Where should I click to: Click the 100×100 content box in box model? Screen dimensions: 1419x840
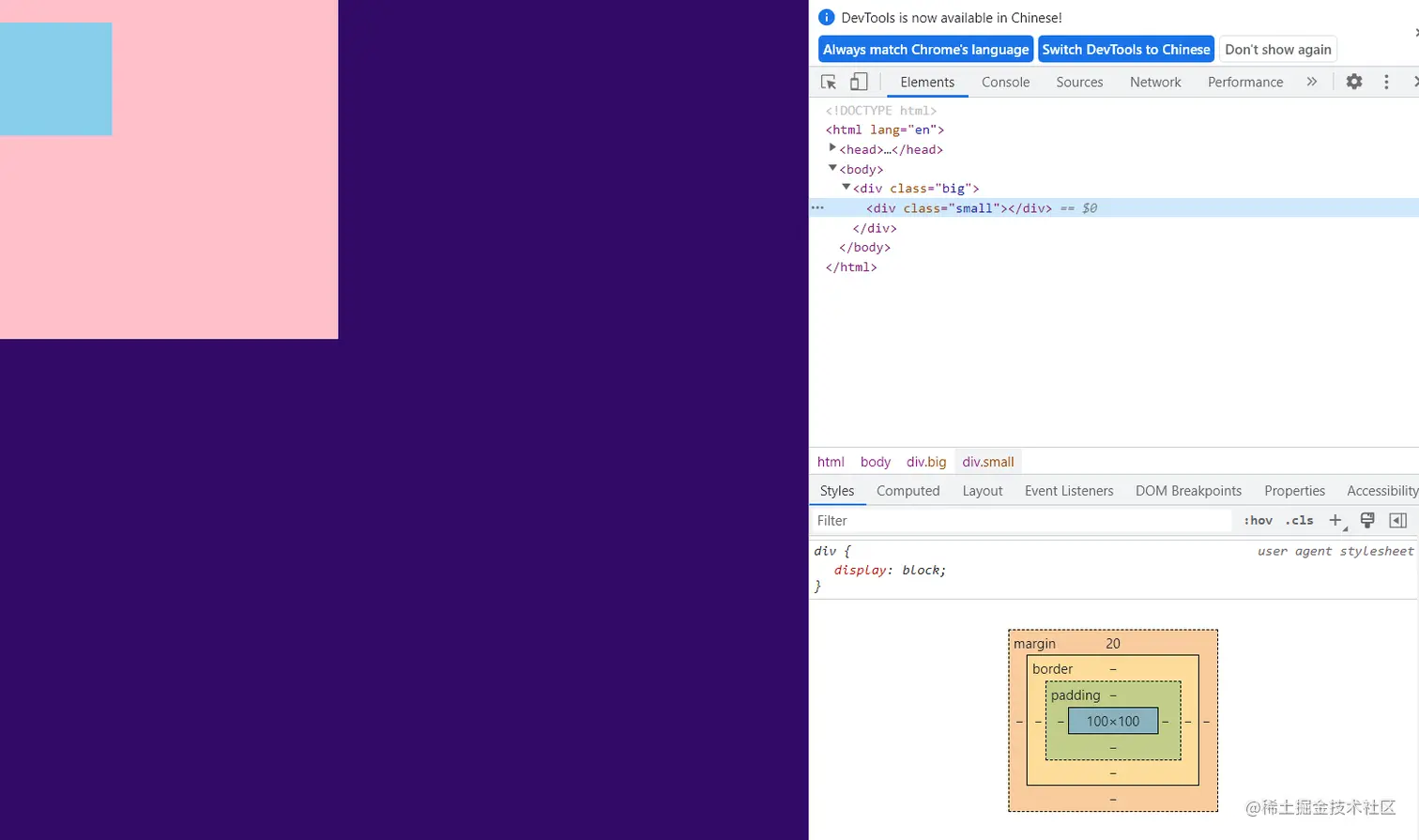coord(1113,721)
